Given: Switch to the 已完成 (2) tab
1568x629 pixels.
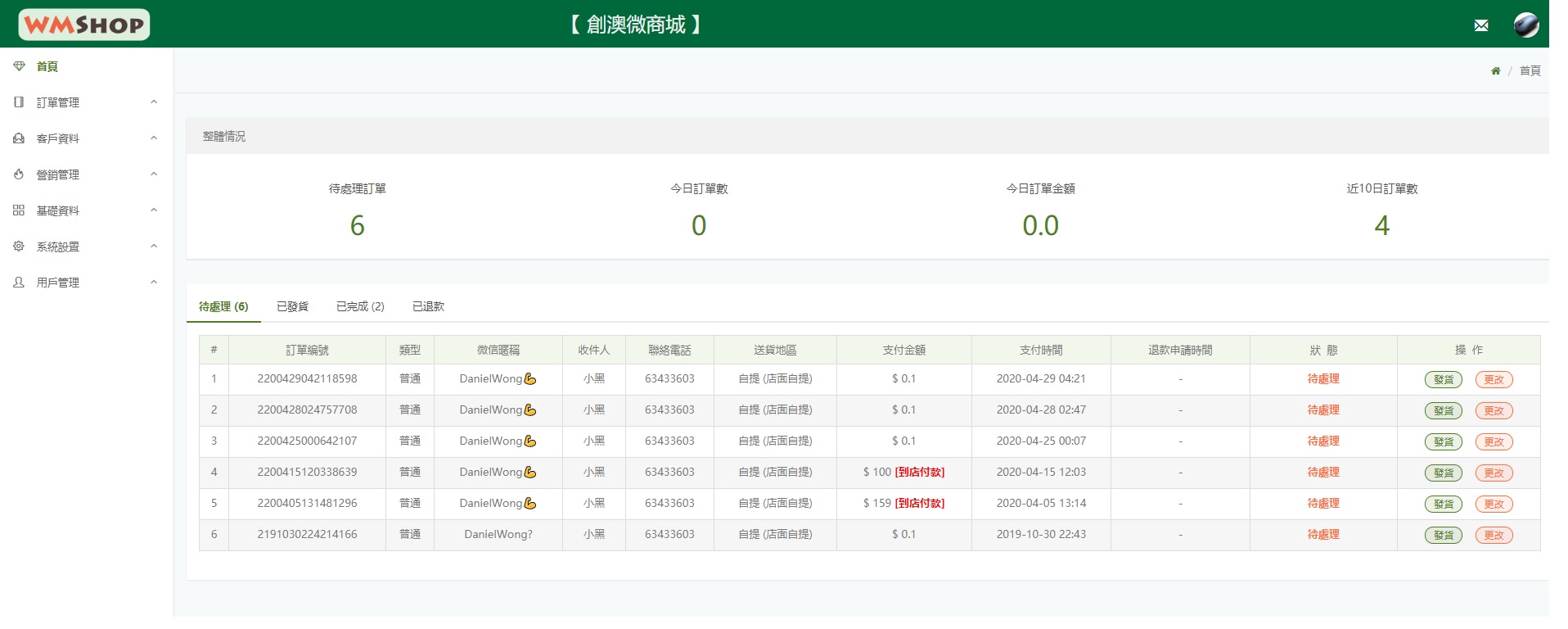Looking at the screenshot, I should click(360, 306).
